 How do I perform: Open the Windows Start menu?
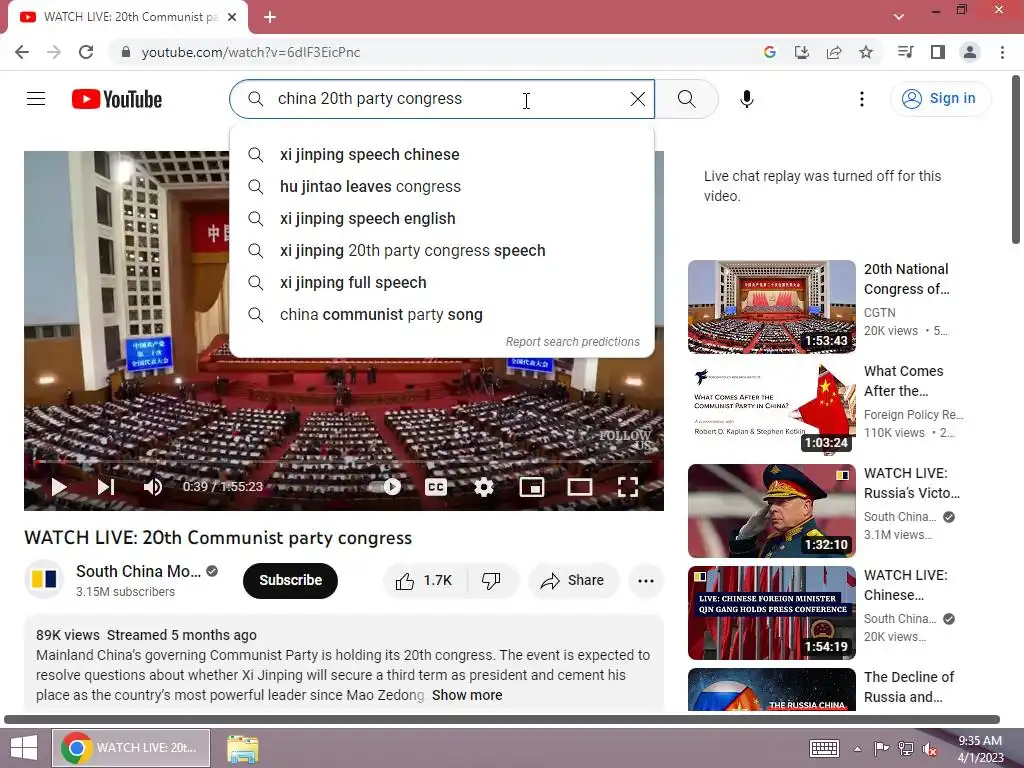[x=24, y=748]
